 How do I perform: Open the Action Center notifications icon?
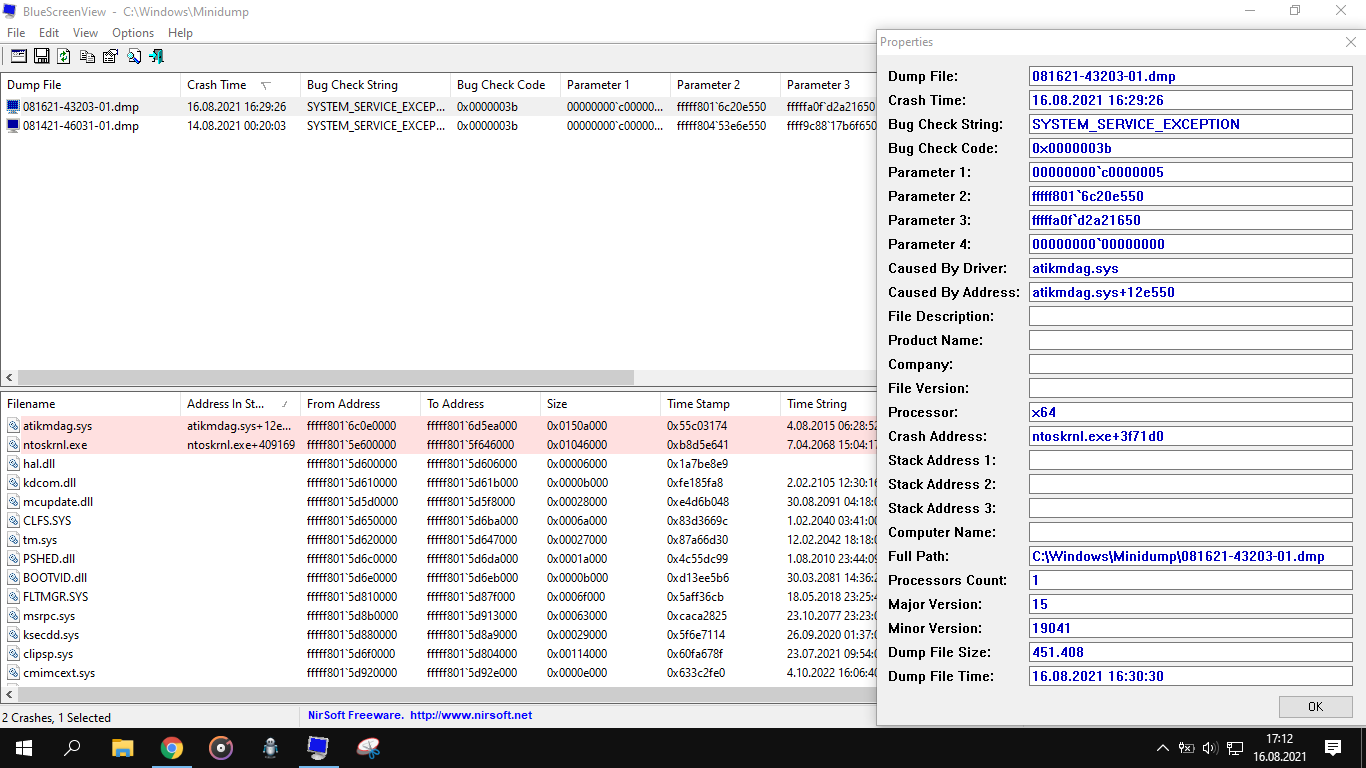[1333, 748]
